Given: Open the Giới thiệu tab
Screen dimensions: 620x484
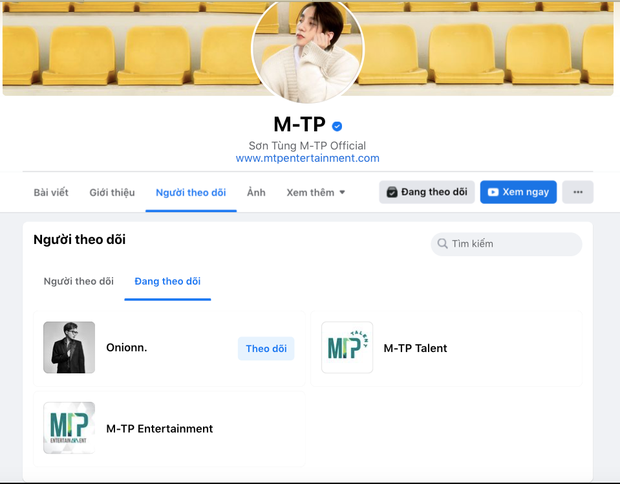Looking at the screenshot, I should tap(112, 192).
